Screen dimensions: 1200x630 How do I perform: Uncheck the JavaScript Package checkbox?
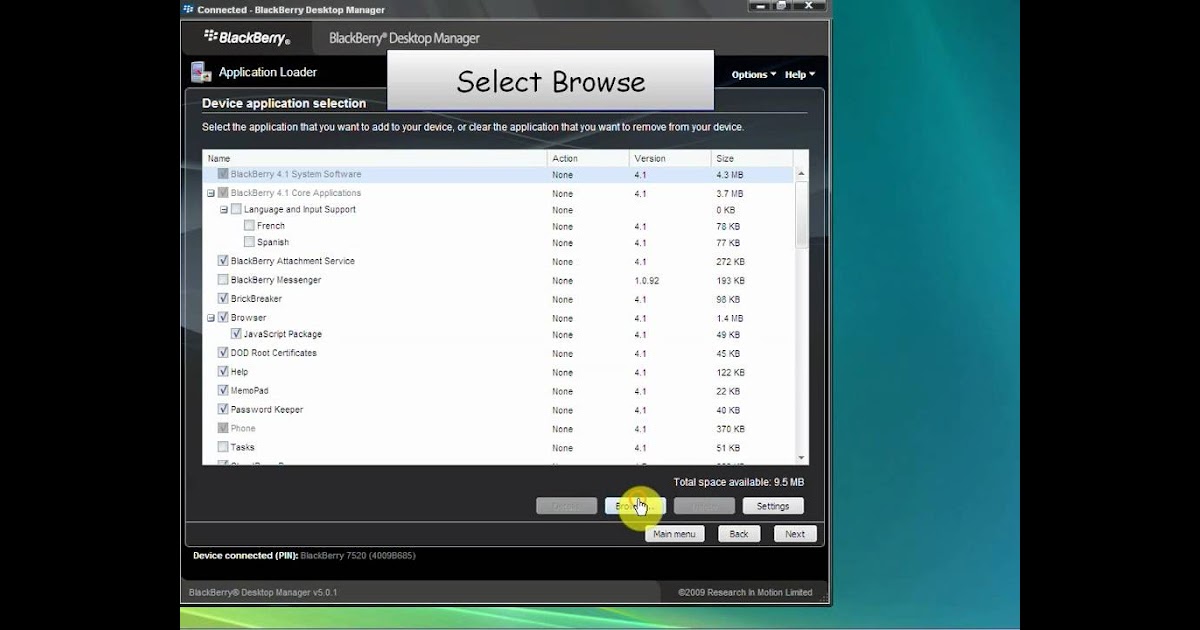pos(236,334)
